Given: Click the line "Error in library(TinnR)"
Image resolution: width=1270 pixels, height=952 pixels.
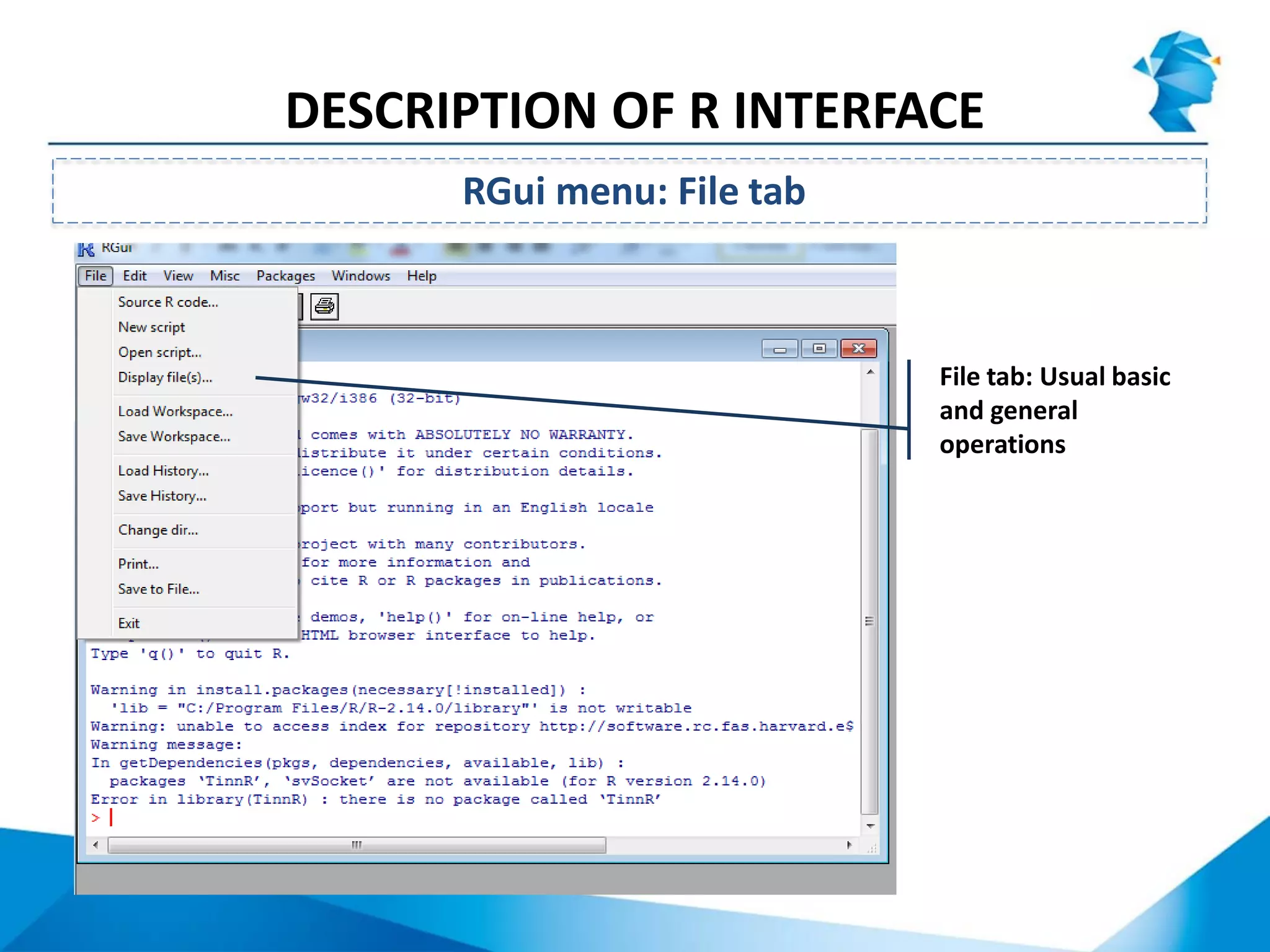Looking at the screenshot, I should [x=376, y=800].
